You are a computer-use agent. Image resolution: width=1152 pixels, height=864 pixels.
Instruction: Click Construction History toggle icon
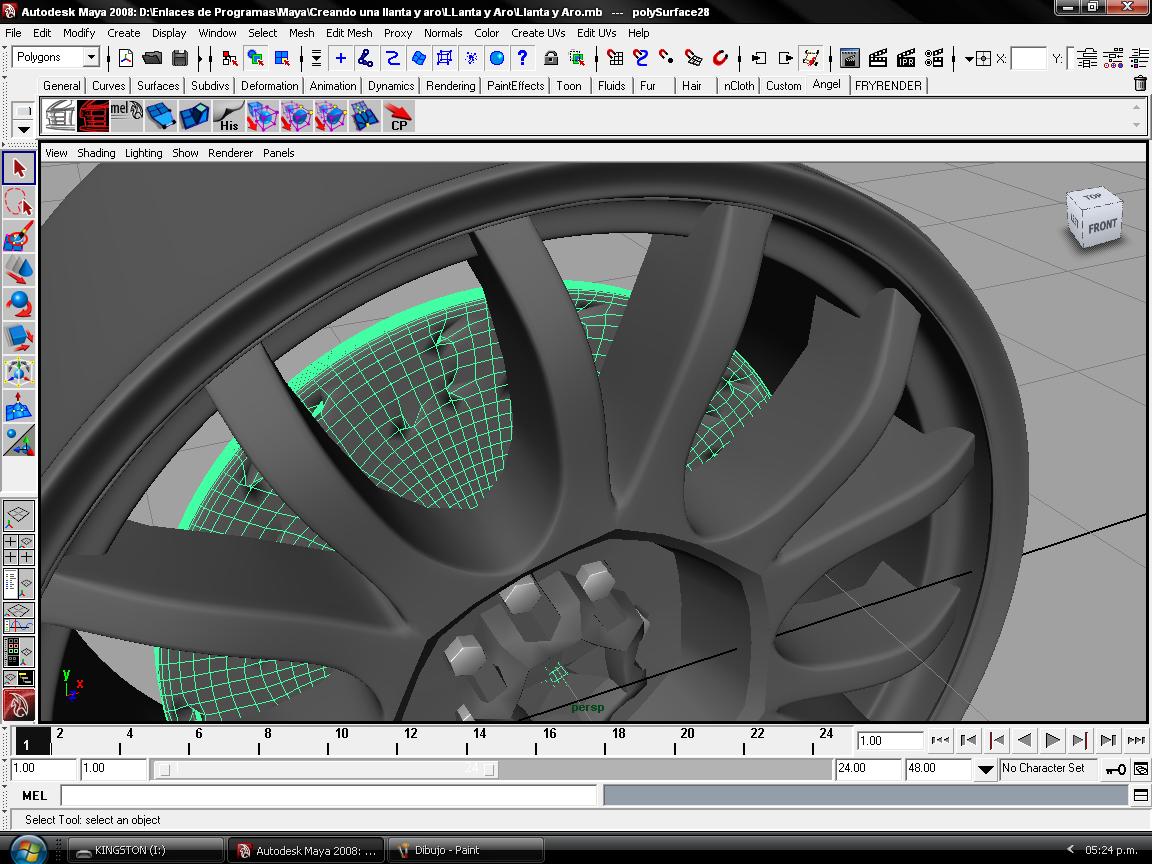[811, 58]
